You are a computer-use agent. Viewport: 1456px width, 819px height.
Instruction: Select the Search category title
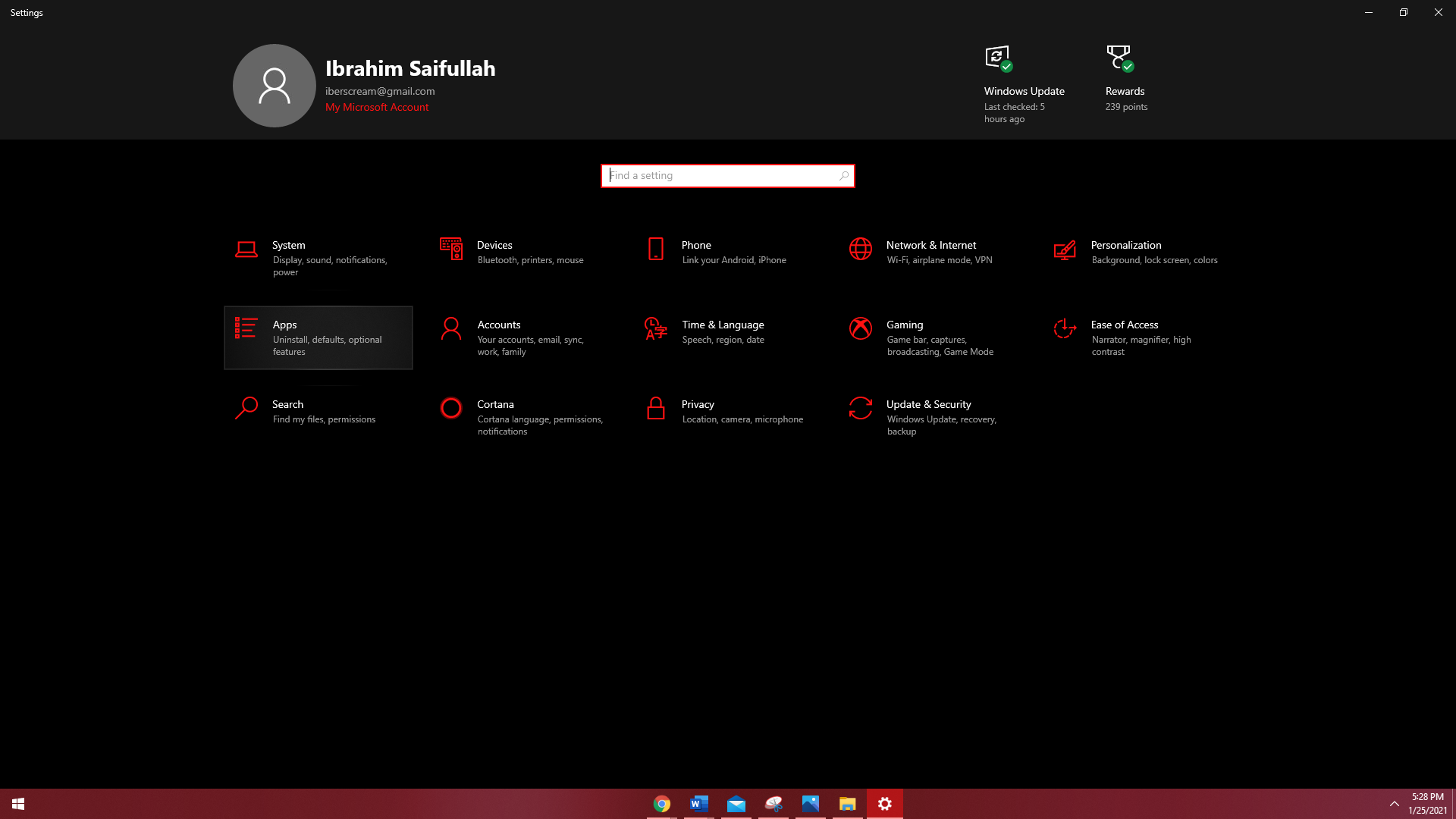(x=287, y=404)
